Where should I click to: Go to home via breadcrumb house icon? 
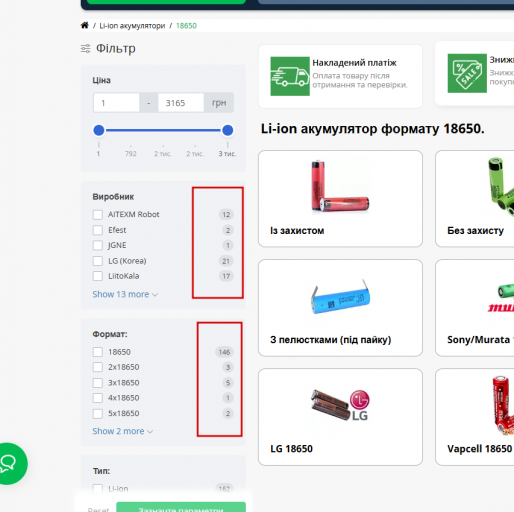pyautogui.click(x=85, y=25)
